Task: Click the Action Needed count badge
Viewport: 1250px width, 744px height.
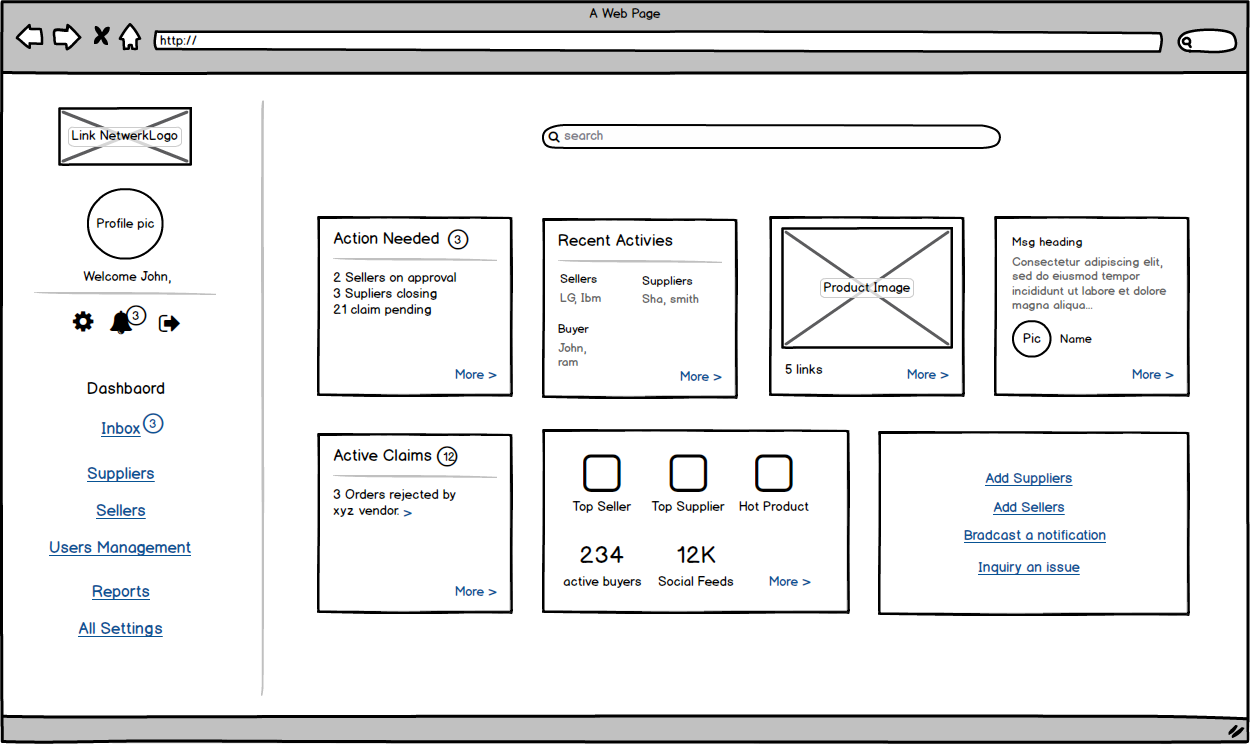Action: click(x=457, y=239)
